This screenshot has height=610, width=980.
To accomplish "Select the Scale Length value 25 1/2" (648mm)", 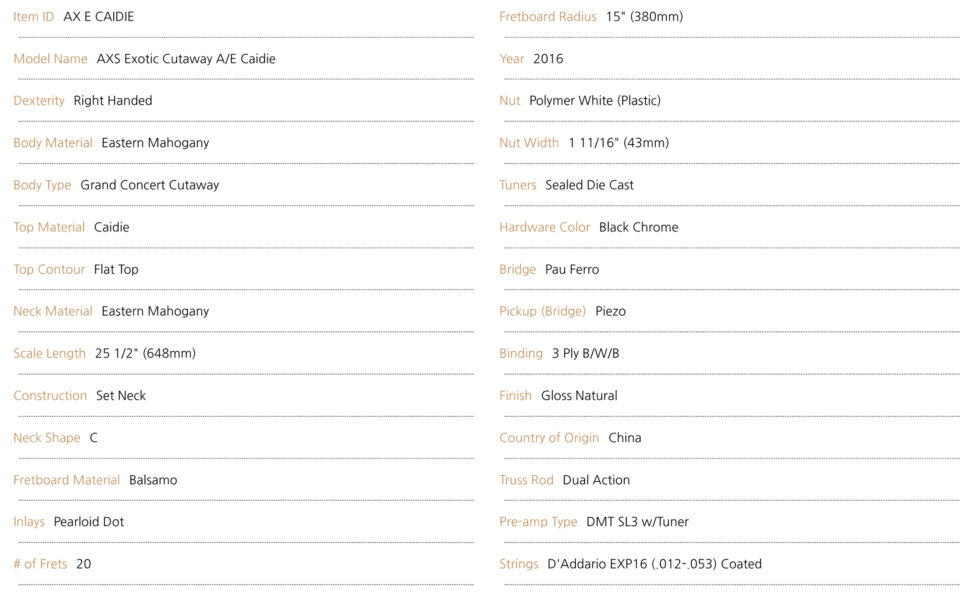I will tap(145, 354).
